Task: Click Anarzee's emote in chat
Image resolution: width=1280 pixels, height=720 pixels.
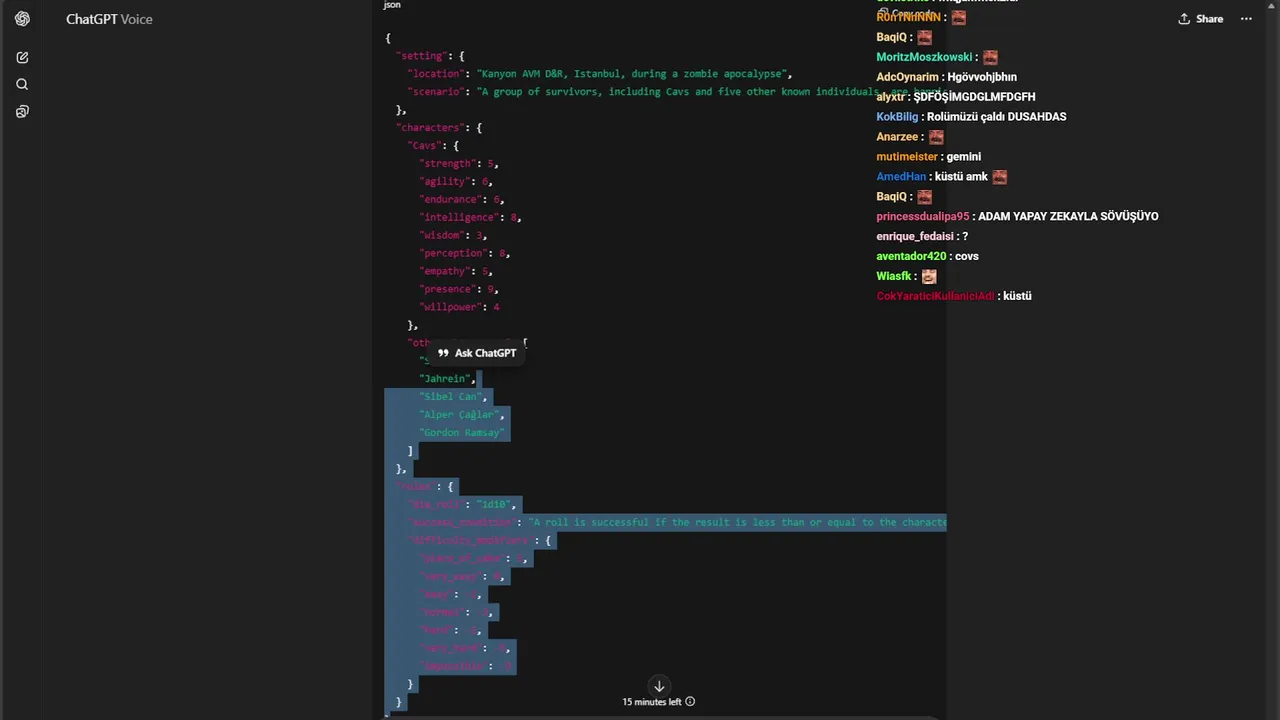Action: [x=936, y=137]
